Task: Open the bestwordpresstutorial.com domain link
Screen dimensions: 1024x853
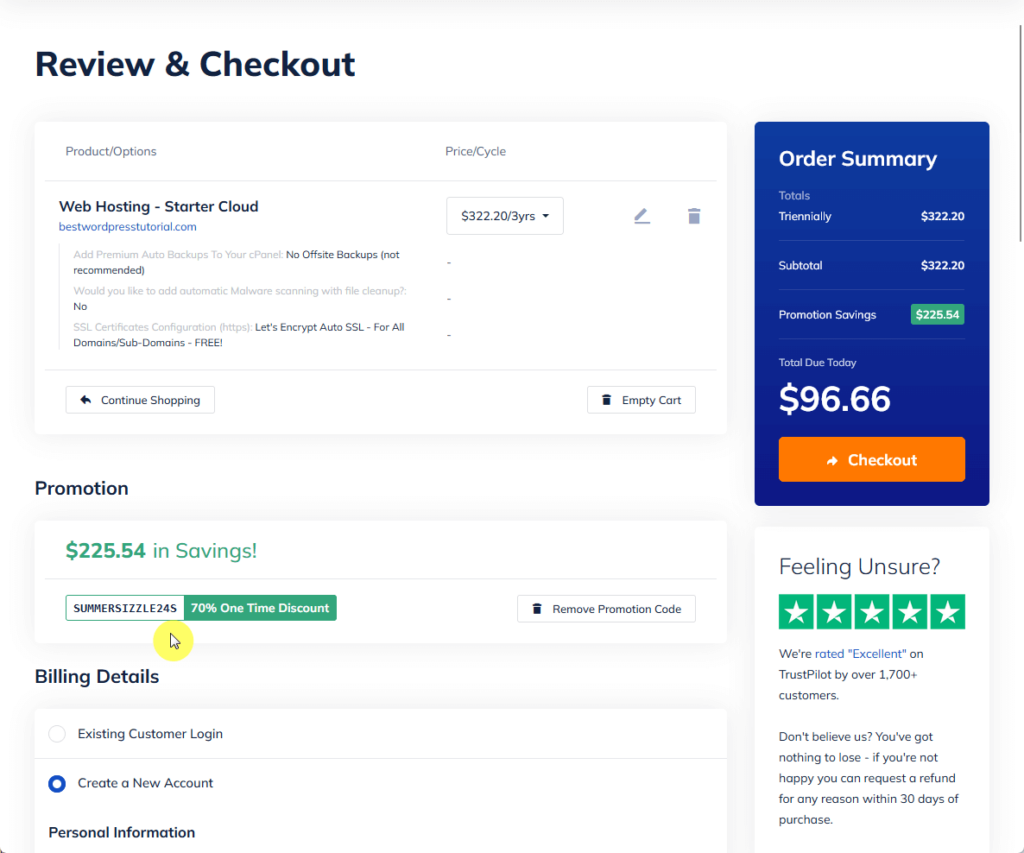Action: pos(127,227)
